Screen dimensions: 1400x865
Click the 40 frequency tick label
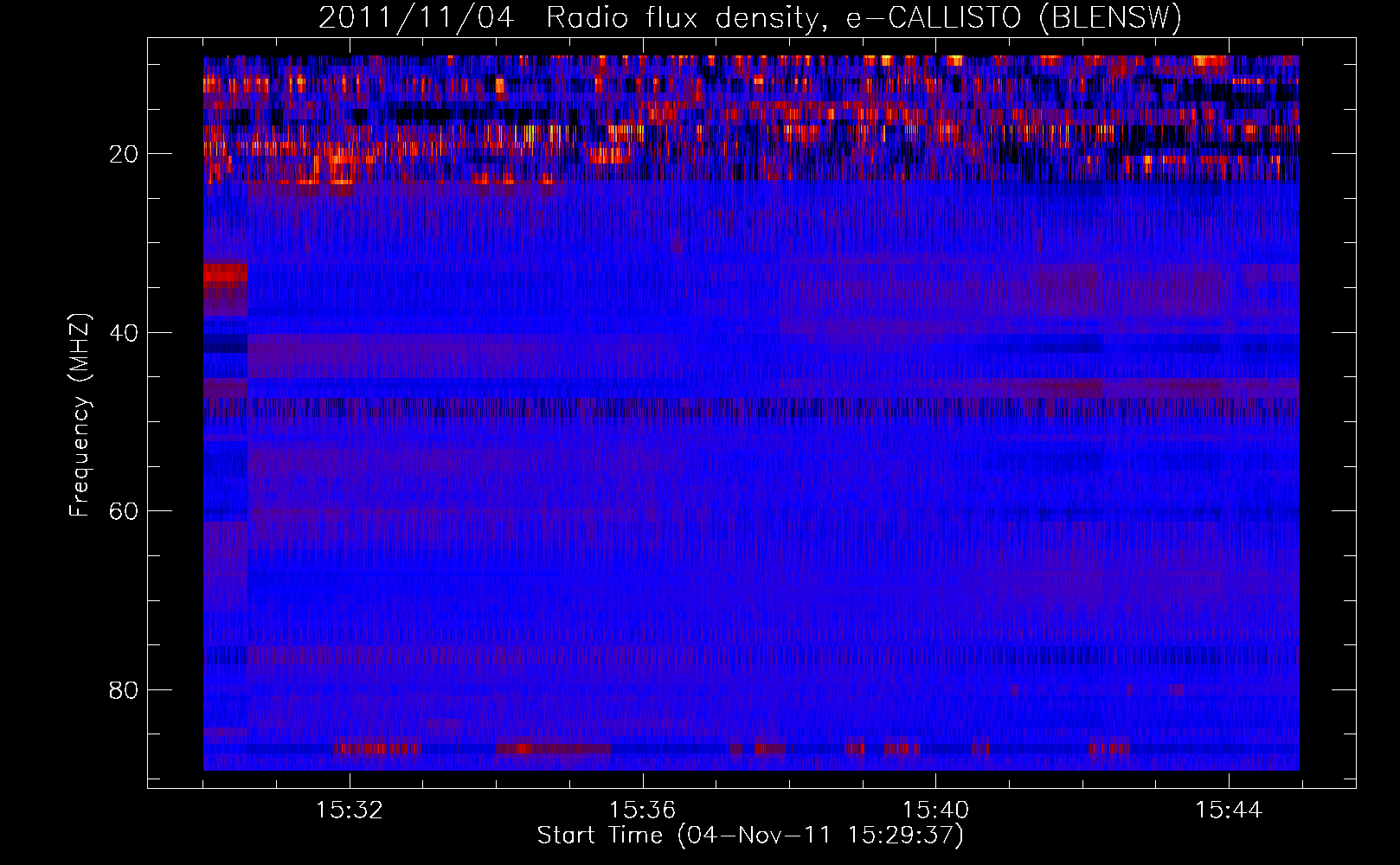coord(125,332)
